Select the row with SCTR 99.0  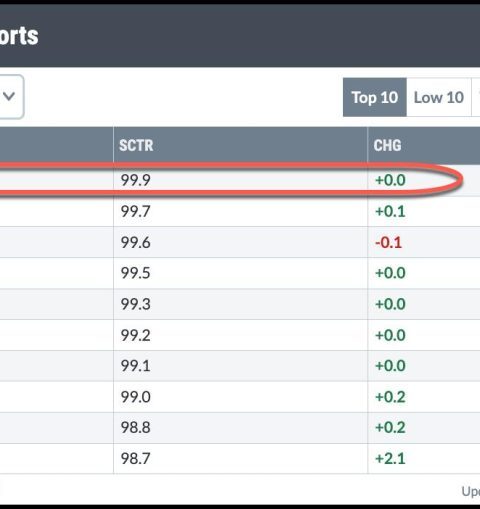pos(240,397)
